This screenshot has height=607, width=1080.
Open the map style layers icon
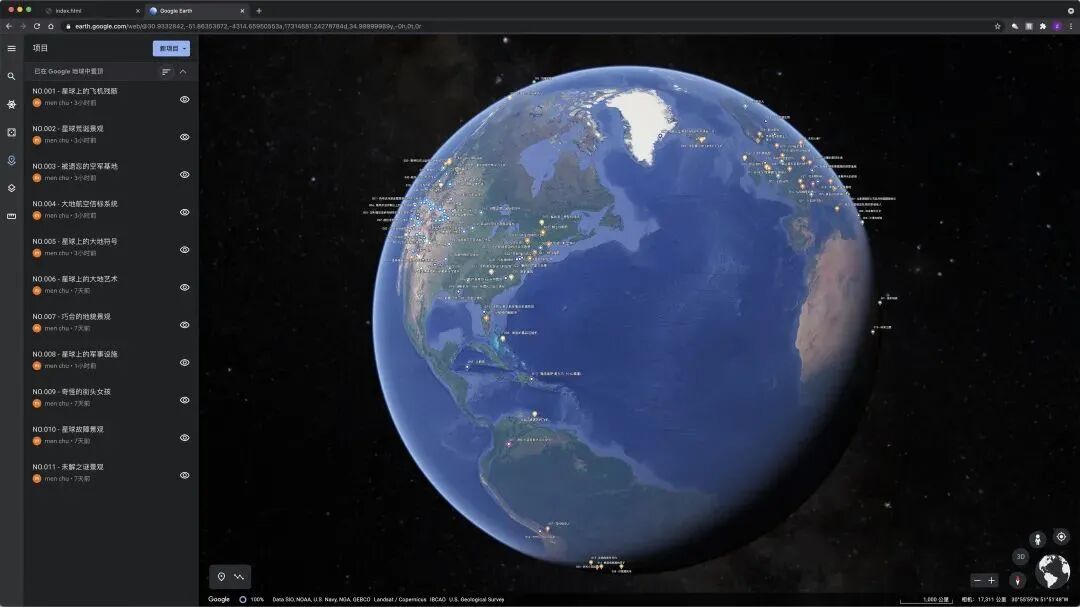pyautogui.click(x=12, y=188)
